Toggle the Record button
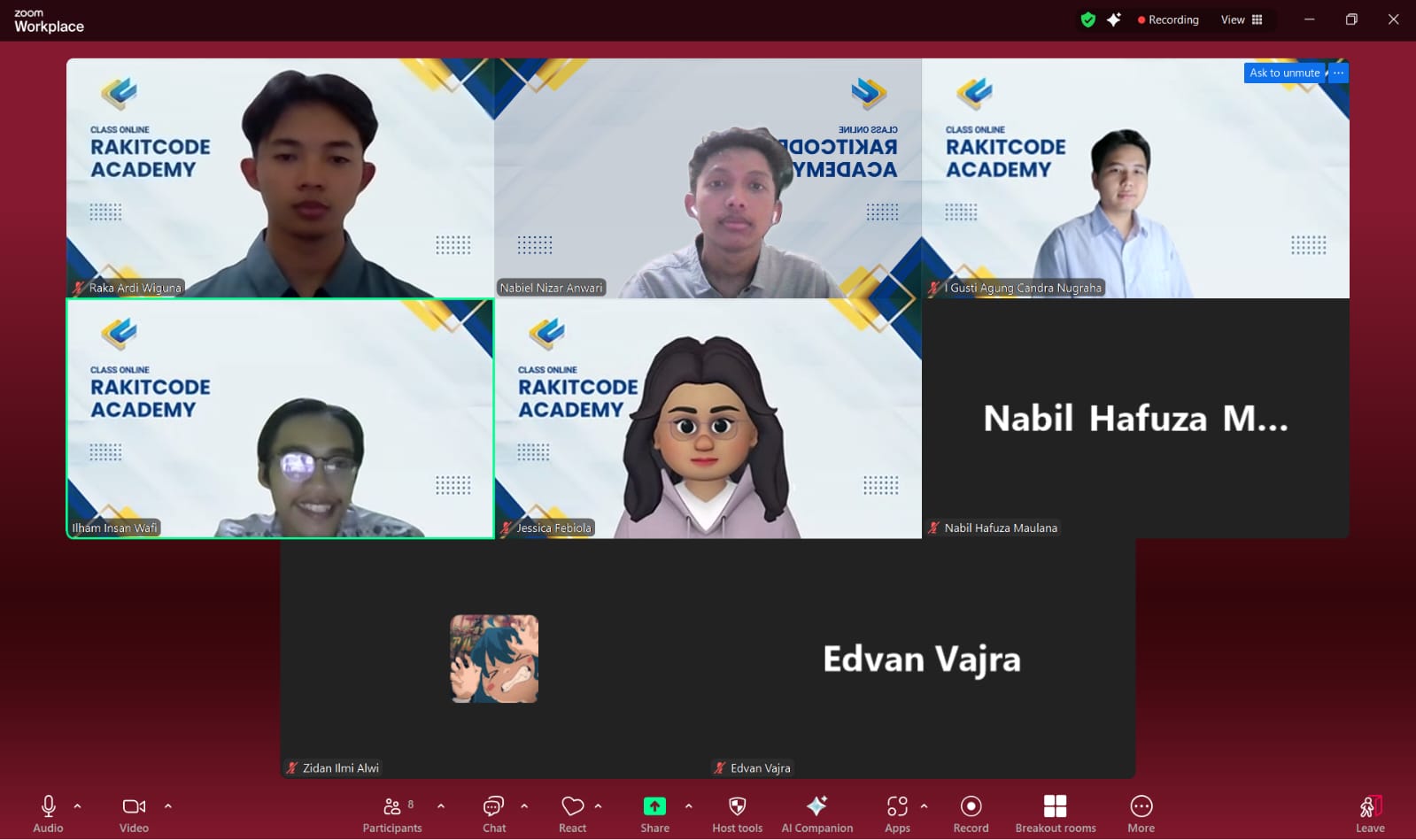This screenshot has width=1416, height=840. click(x=971, y=814)
